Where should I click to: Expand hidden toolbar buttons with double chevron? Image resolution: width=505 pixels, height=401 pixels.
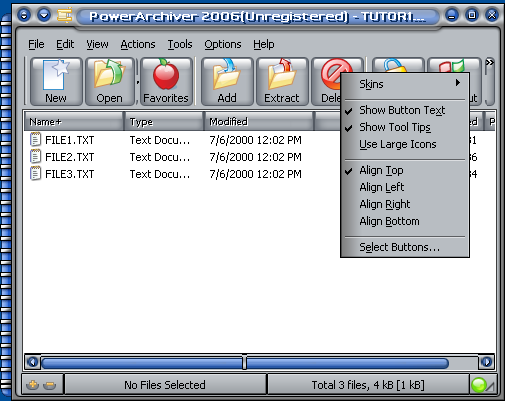[489, 63]
